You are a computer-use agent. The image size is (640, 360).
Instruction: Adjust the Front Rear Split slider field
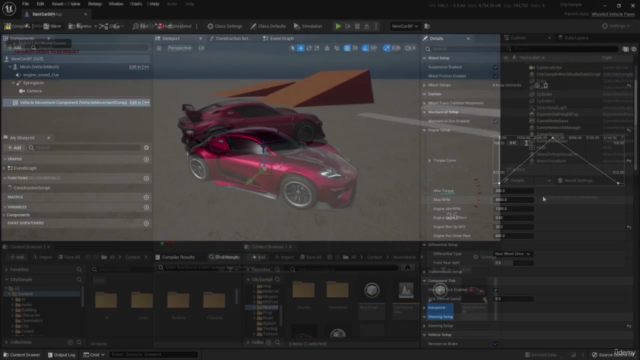coord(513,263)
